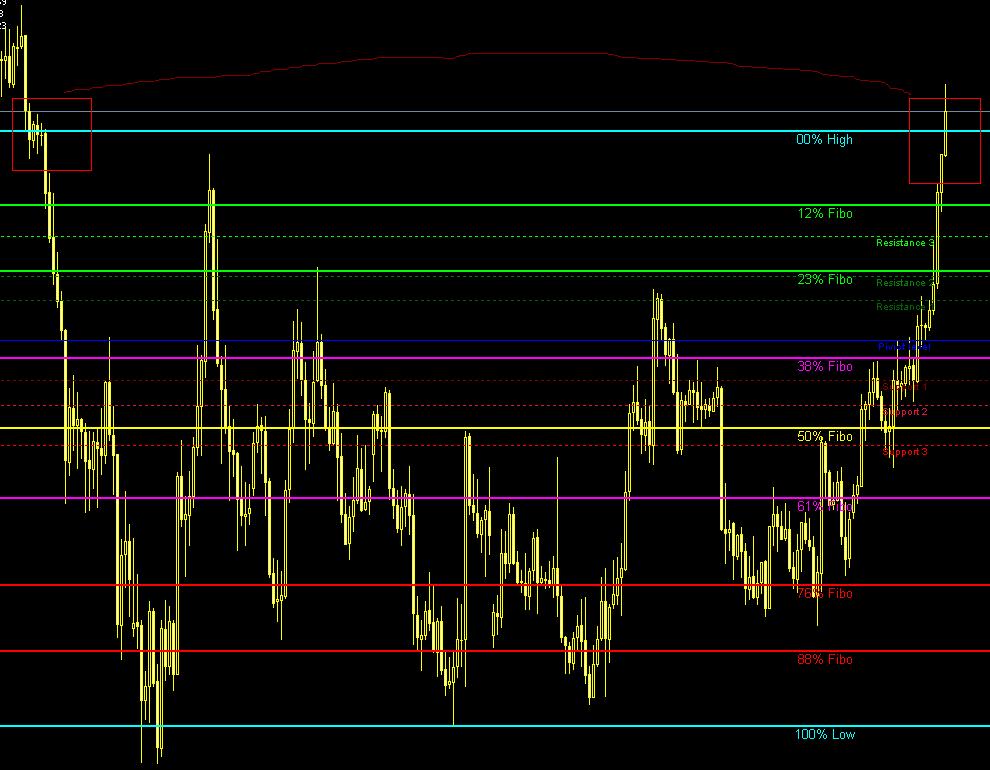Select the "38% Fibo" magenta label
The height and width of the screenshot is (770, 990).
[824, 367]
